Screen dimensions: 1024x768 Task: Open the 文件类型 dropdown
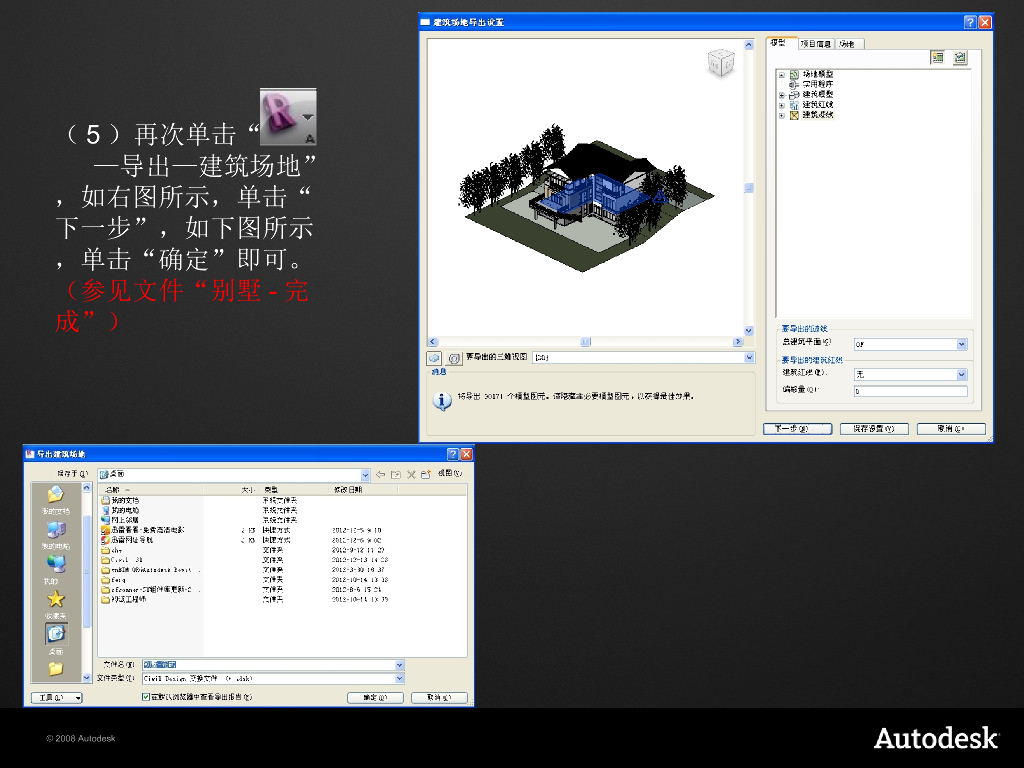[x=400, y=679]
